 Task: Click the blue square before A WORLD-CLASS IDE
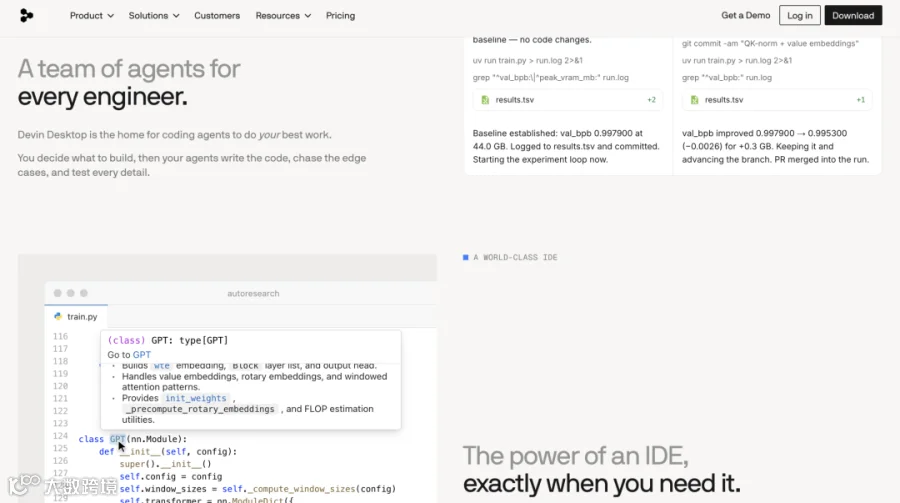pyautogui.click(x=465, y=257)
